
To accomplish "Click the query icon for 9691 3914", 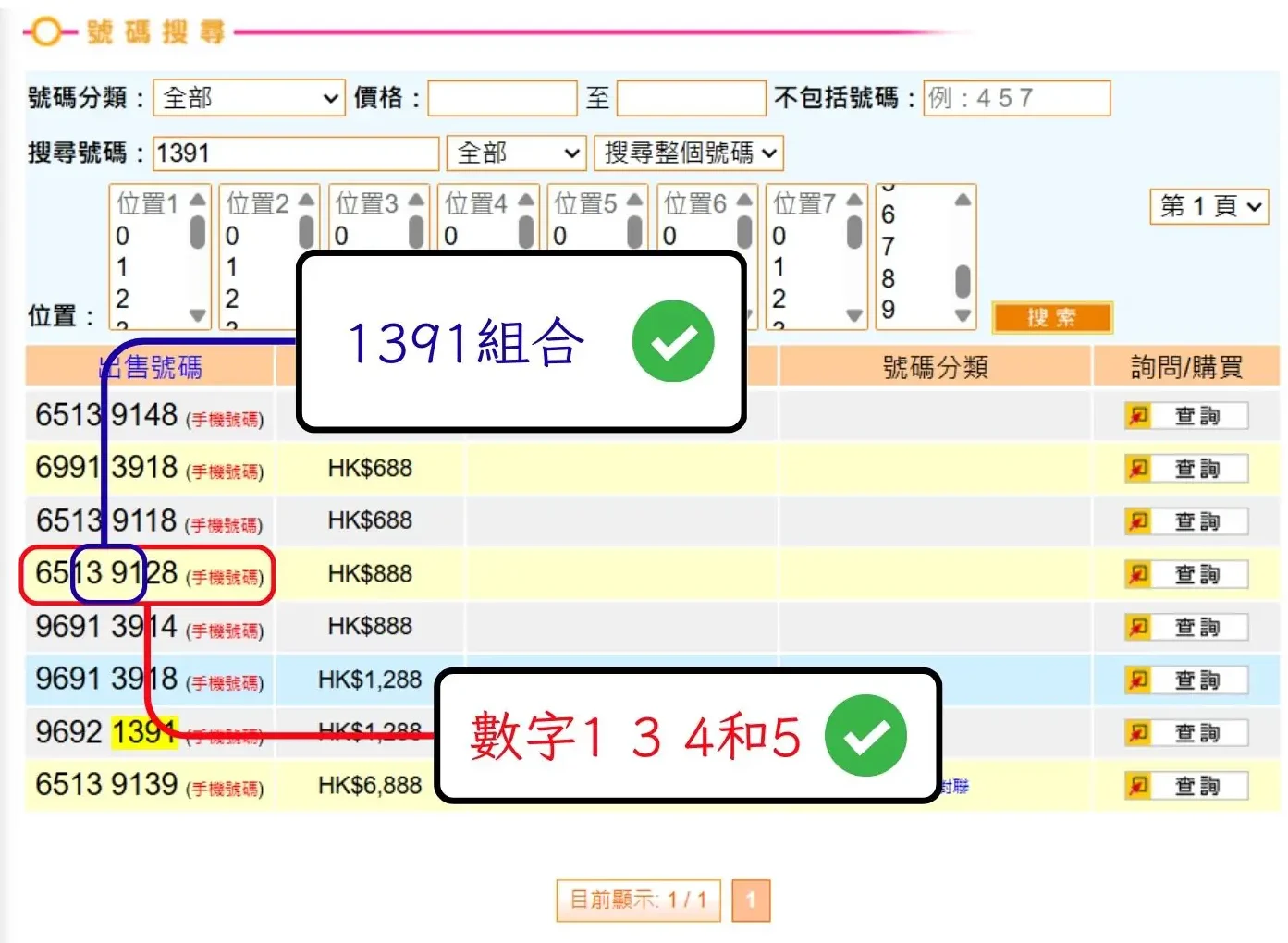I will coord(1137,627).
